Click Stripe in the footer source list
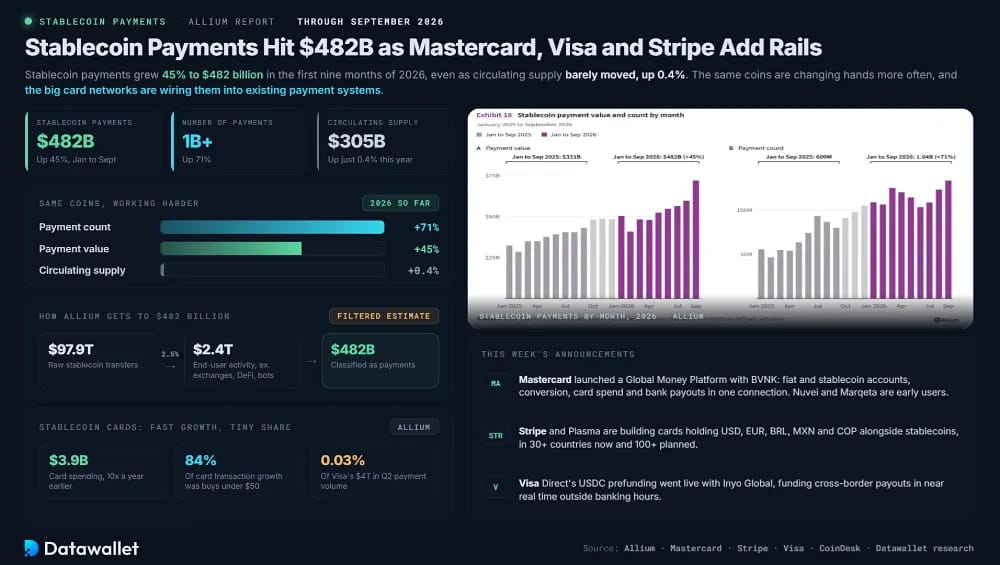 coord(753,548)
